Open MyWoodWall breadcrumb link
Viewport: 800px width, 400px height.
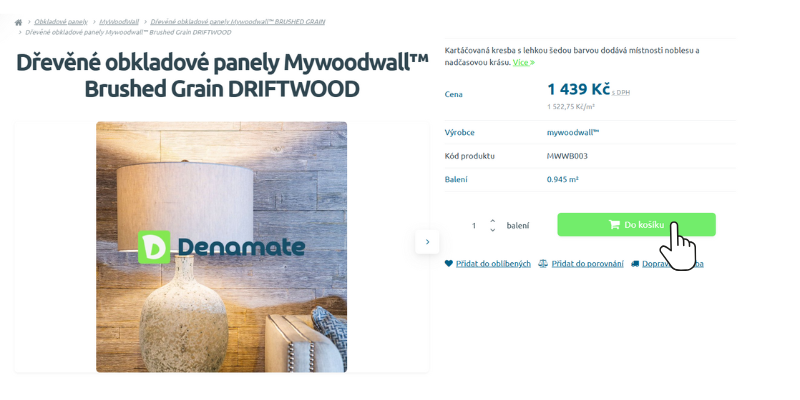[x=119, y=22]
